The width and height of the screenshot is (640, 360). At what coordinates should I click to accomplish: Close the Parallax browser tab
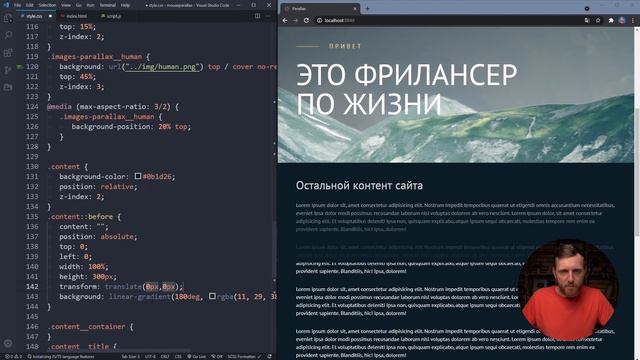[355, 9]
